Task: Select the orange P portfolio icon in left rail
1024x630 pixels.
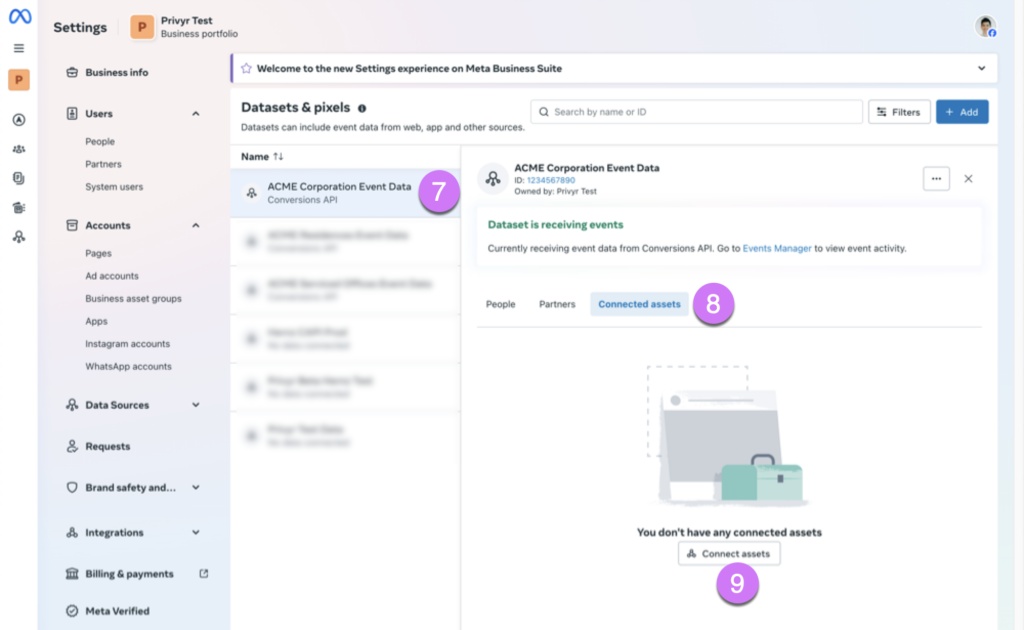Action: coord(19,80)
